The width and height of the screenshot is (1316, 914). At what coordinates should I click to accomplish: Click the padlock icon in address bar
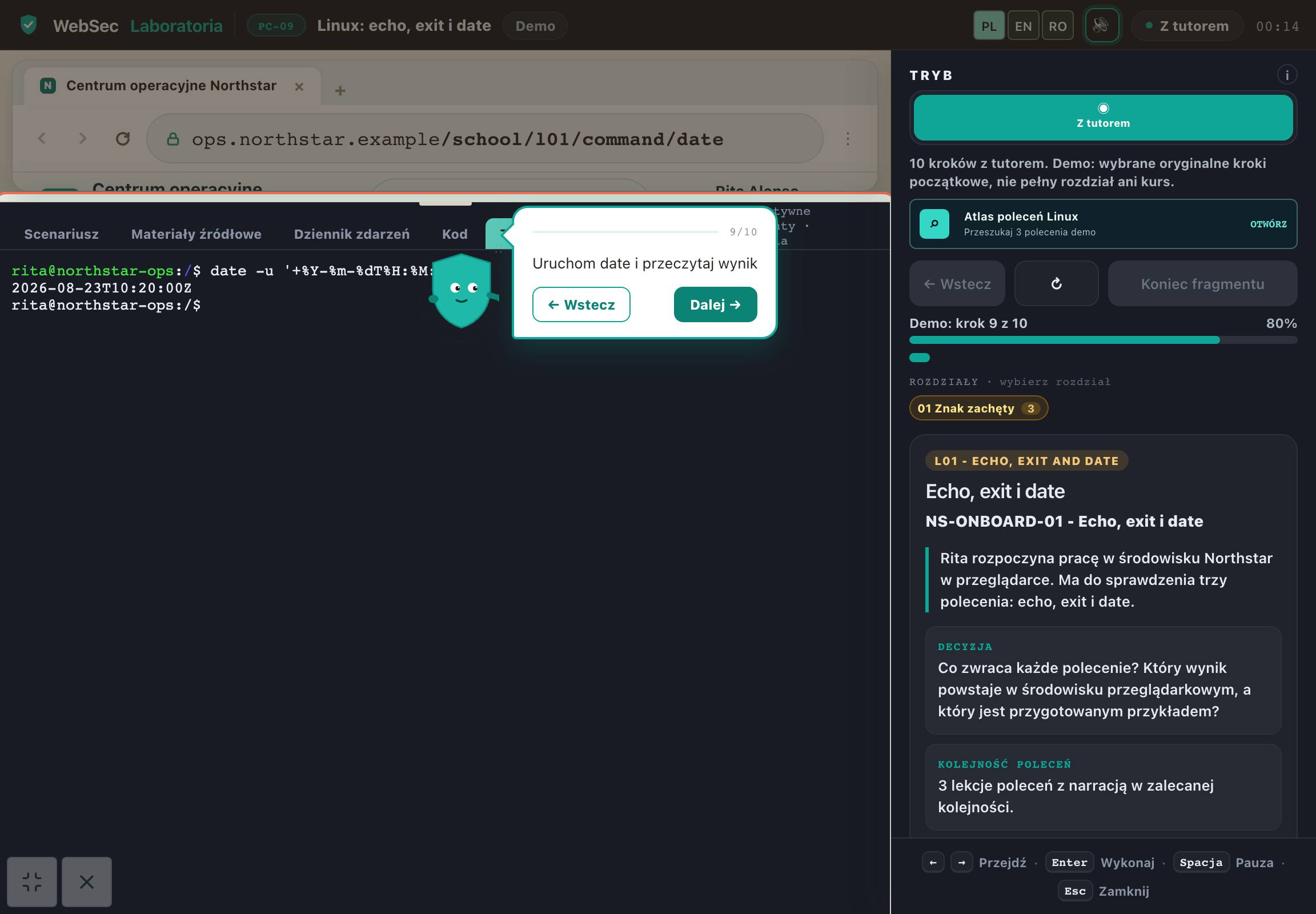coord(172,139)
